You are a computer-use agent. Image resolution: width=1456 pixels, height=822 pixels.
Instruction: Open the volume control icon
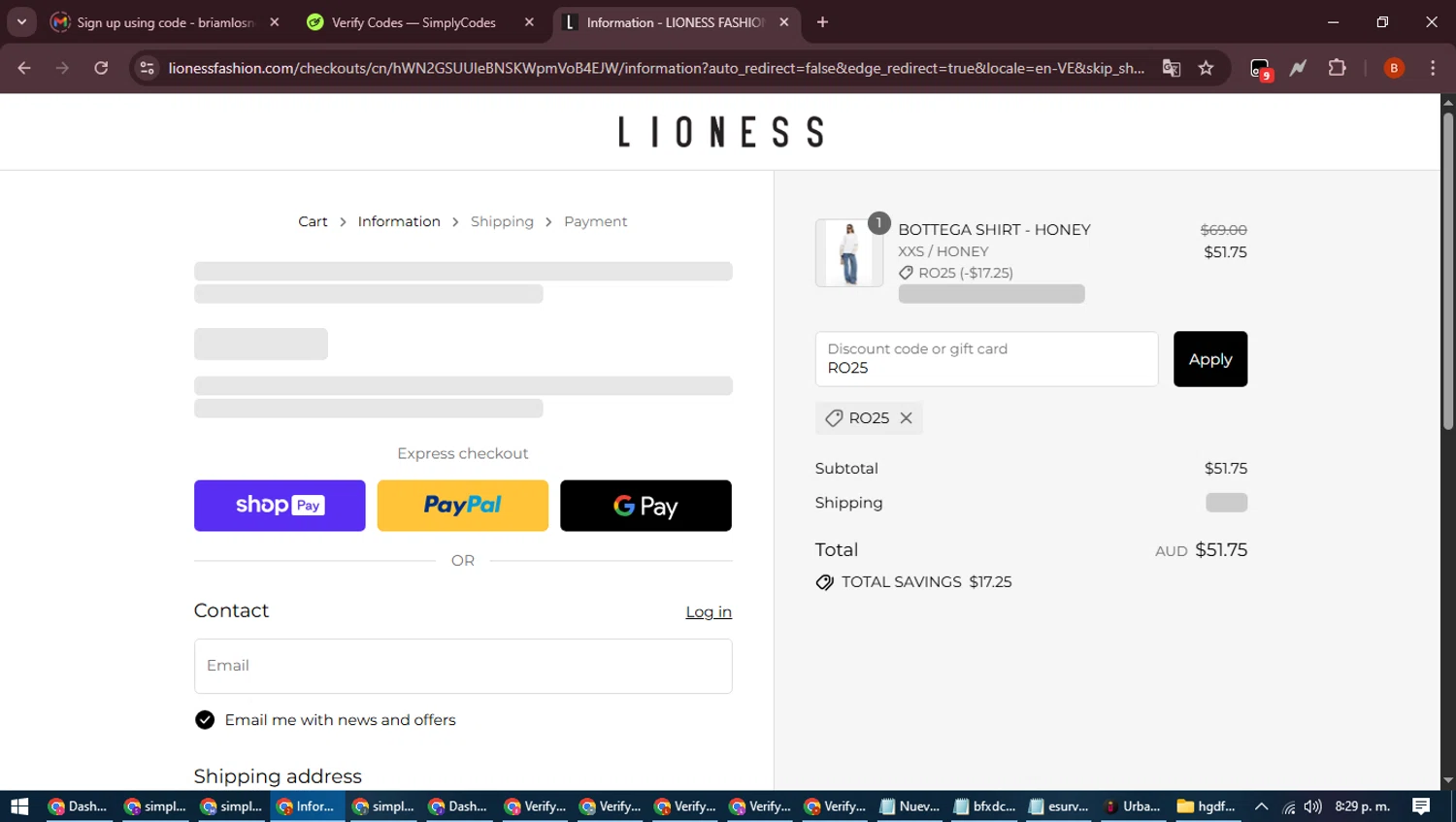1312,806
